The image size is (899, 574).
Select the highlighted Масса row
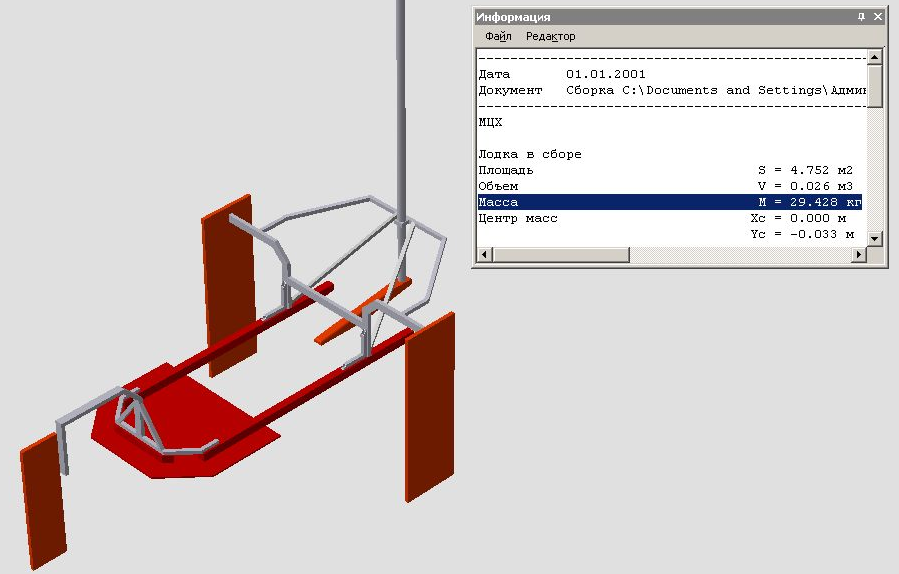(668, 202)
